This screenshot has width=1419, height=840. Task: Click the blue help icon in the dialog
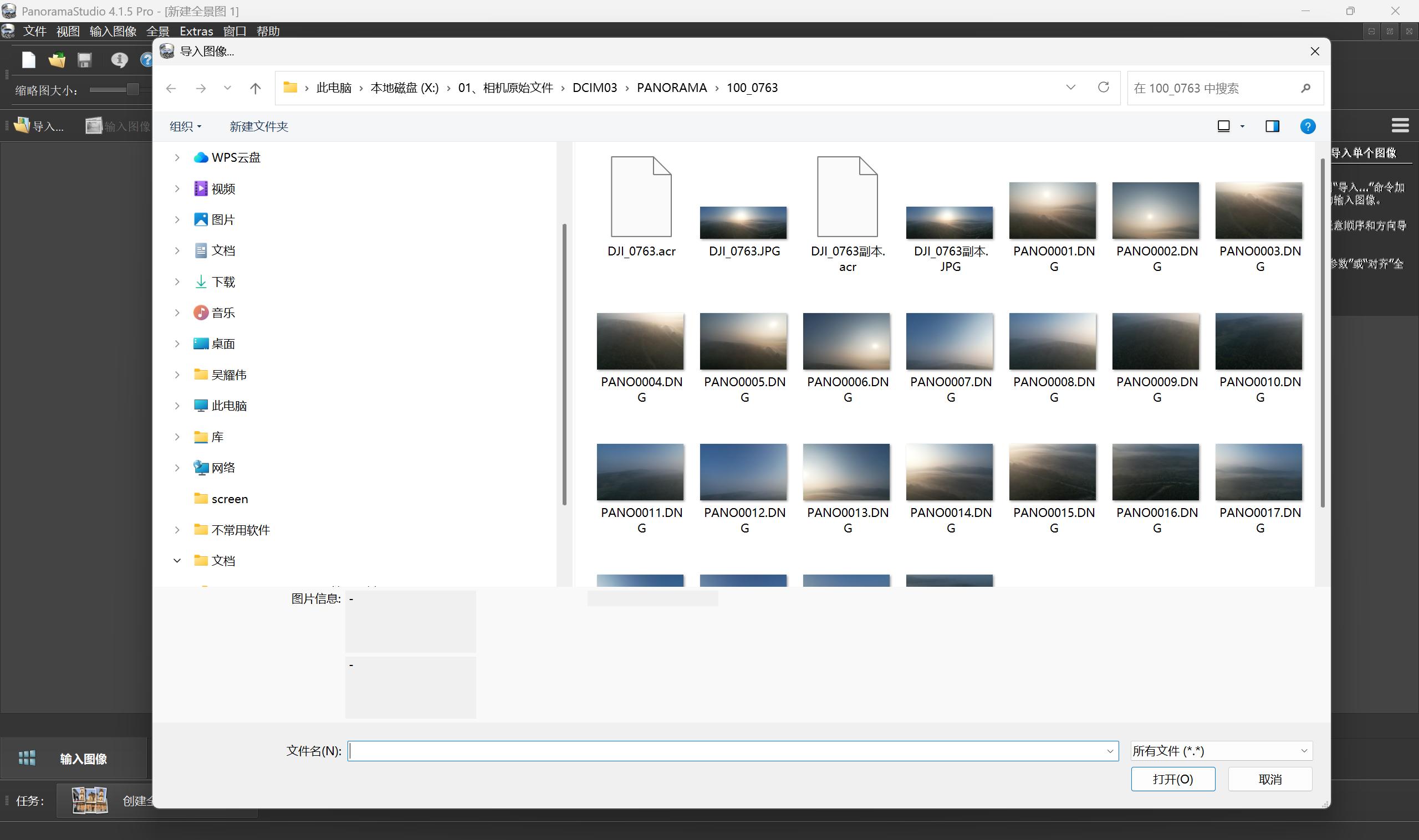coord(1308,126)
